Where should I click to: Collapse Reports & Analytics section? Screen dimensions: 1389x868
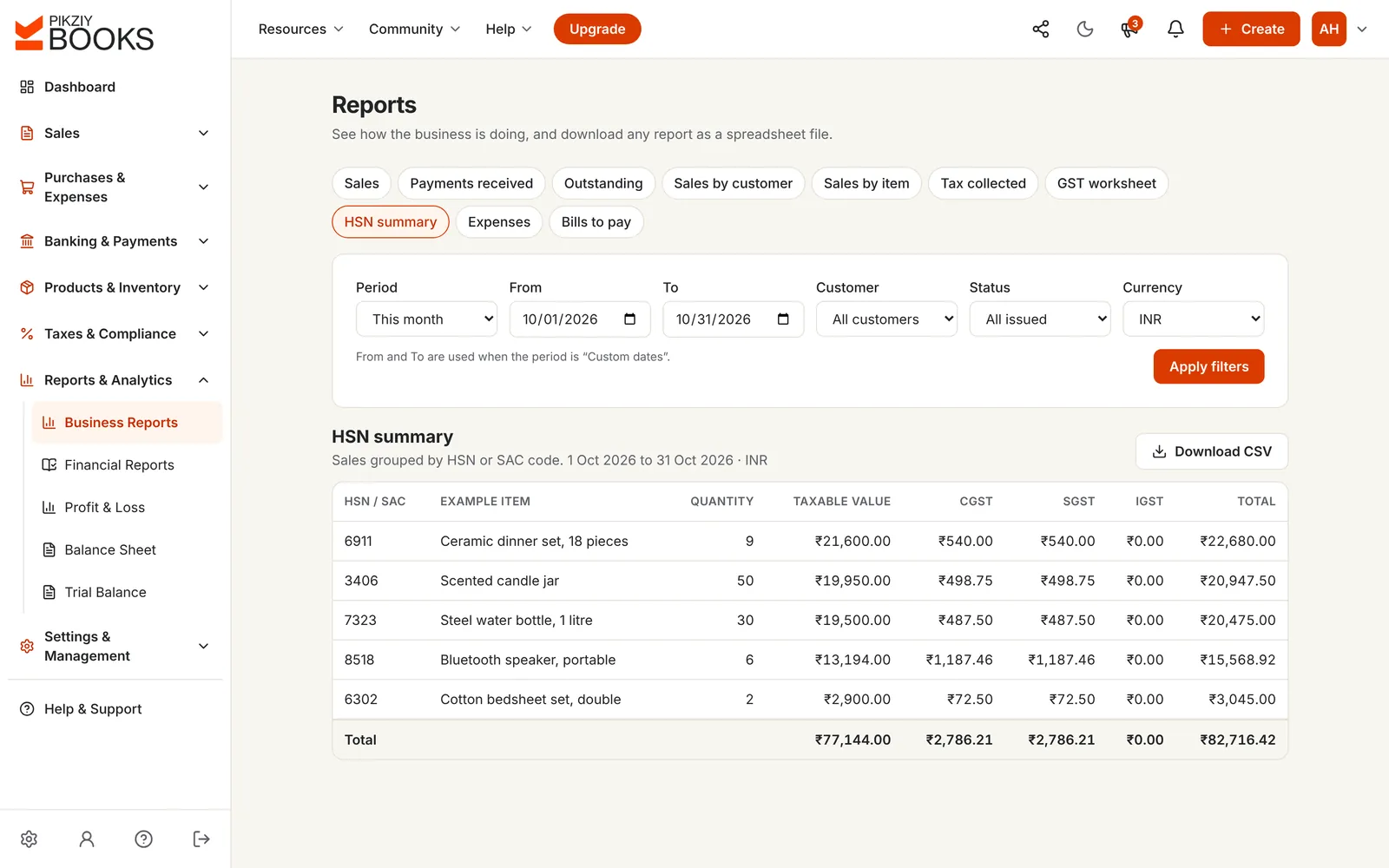point(115,380)
